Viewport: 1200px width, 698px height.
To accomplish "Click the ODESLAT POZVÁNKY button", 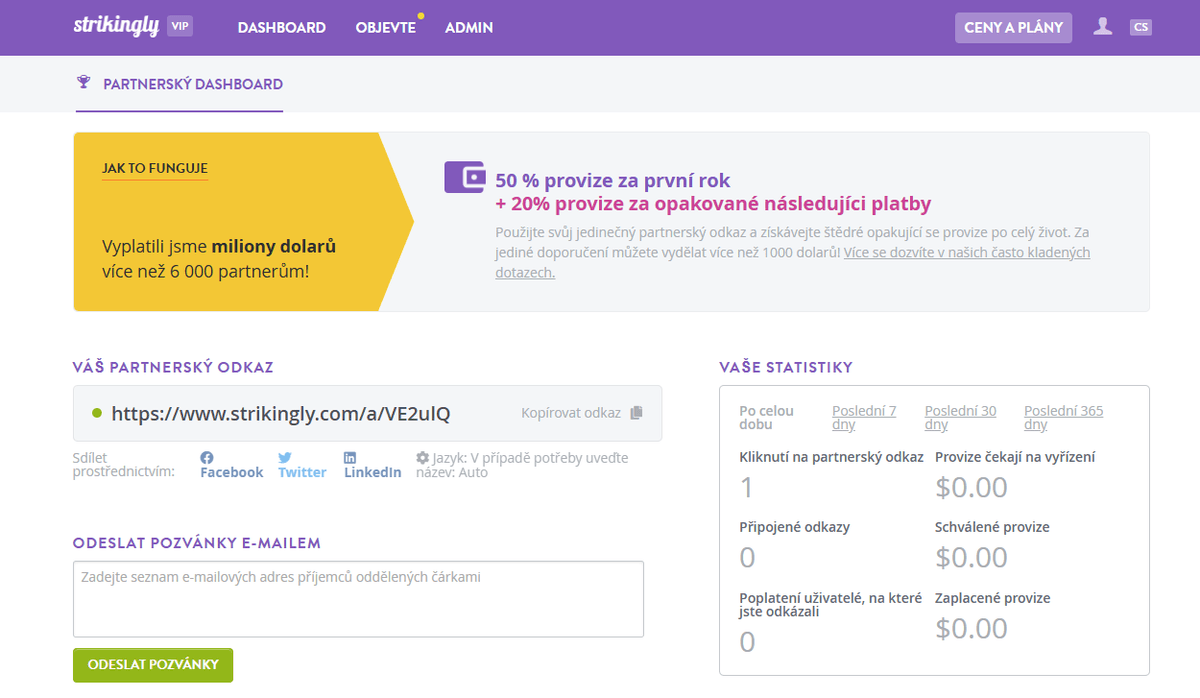I will pos(152,665).
